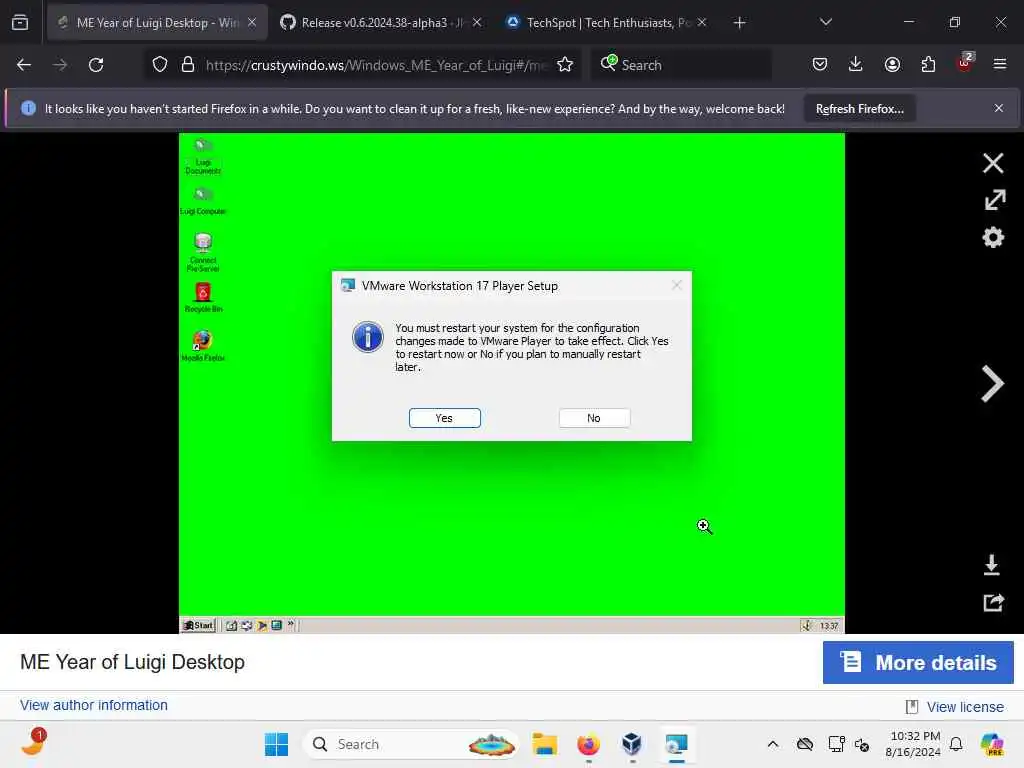Open File Explorer from taskbar
This screenshot has width=1024, height=768.
point(544,744)
